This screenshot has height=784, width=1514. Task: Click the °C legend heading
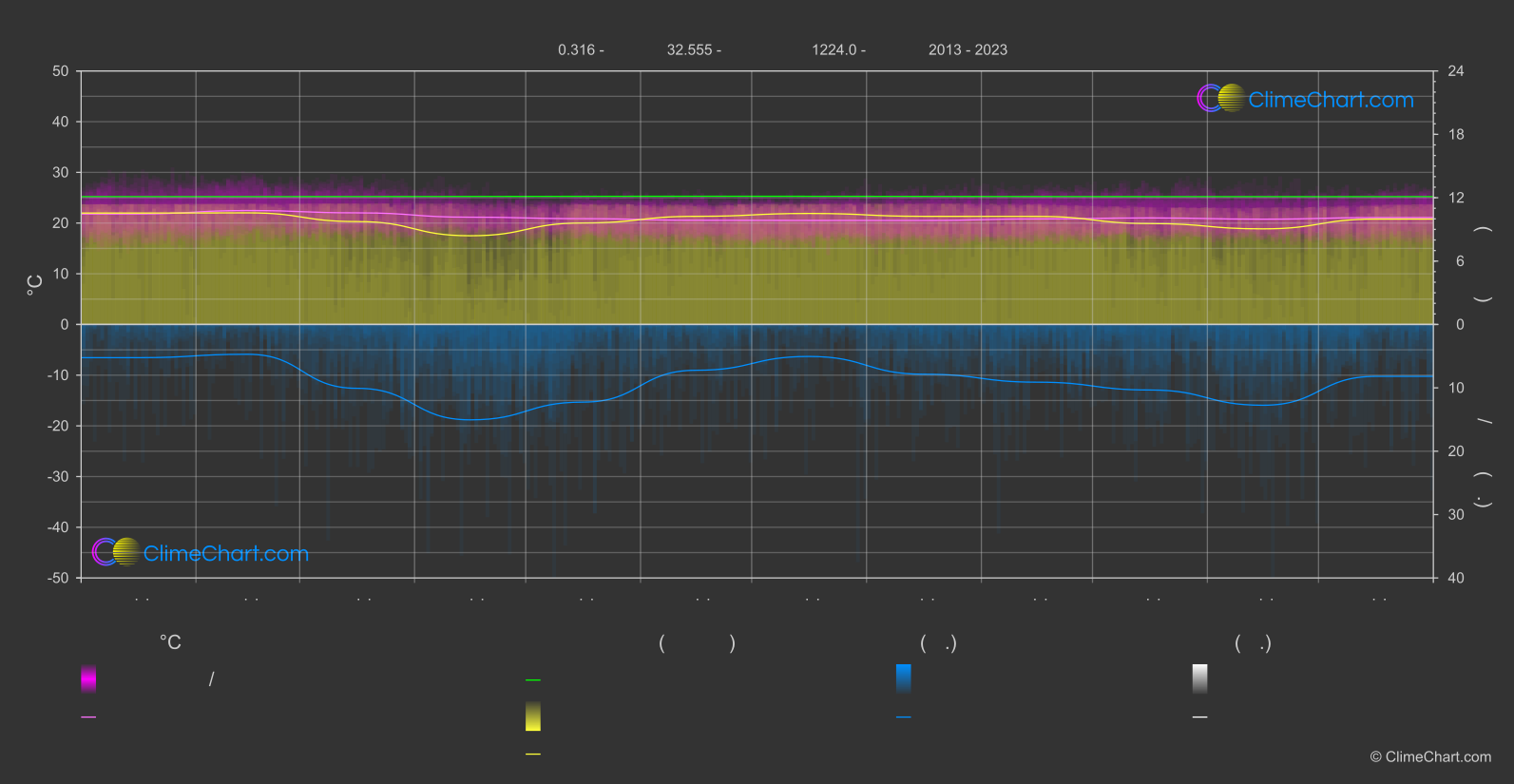tap(170, 643)
